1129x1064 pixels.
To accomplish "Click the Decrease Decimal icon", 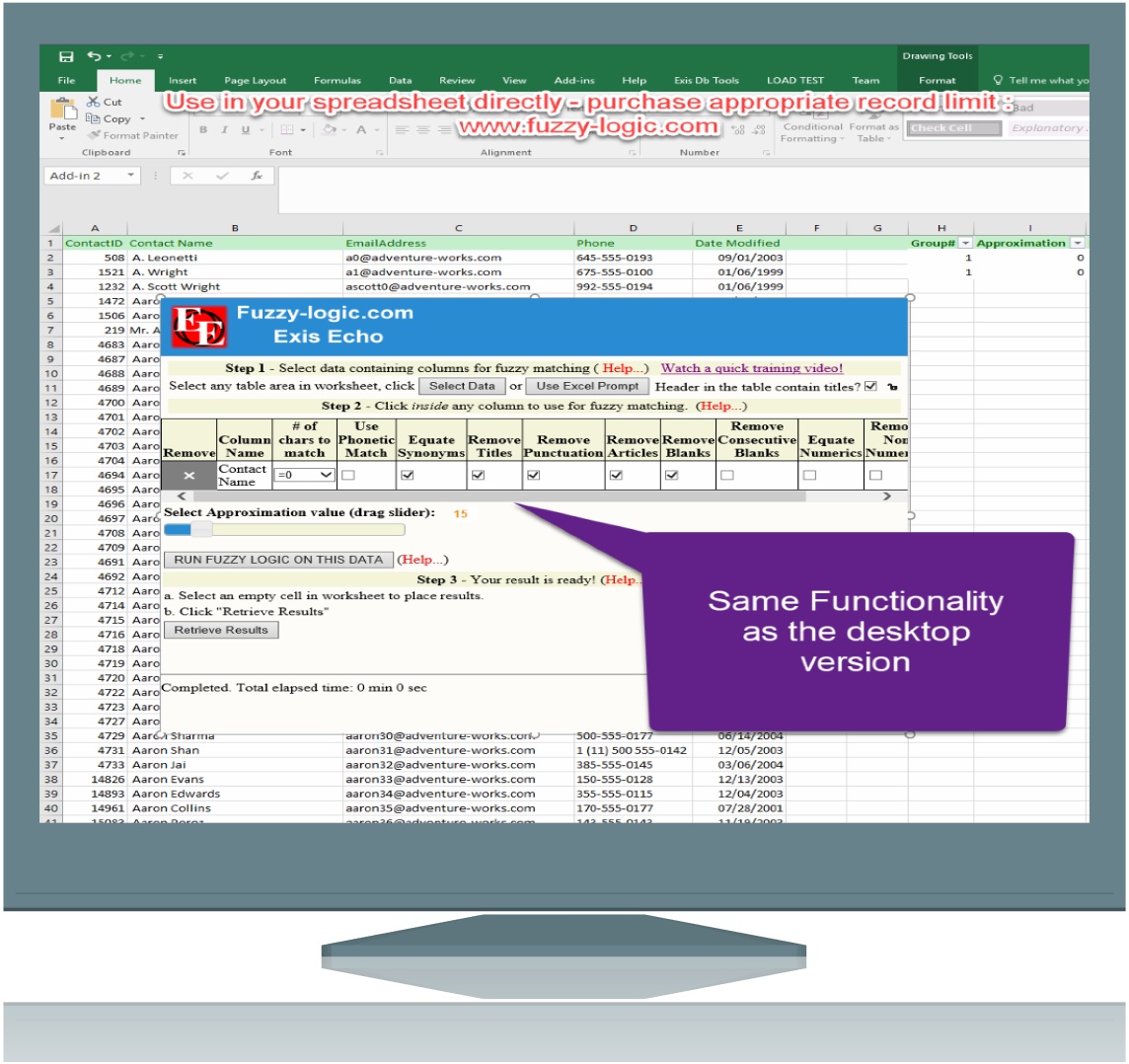I will [760, 130].
